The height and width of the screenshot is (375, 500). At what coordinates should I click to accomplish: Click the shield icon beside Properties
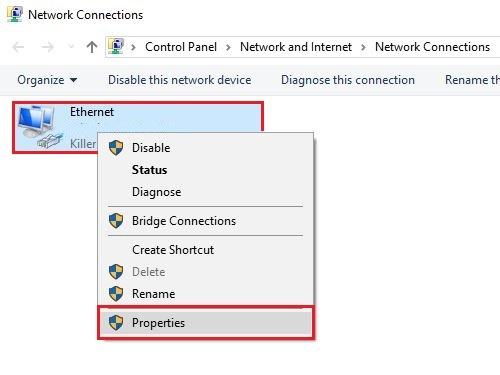116,323
